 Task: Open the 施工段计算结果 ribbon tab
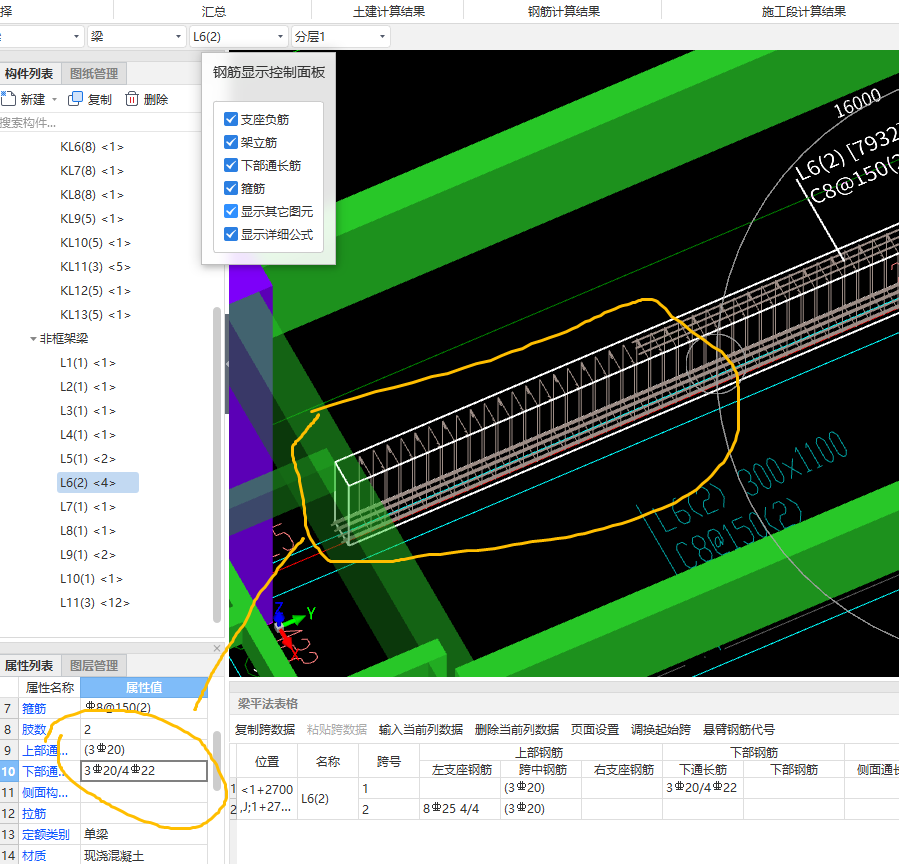pyautogui.click(x=803, y=11)
